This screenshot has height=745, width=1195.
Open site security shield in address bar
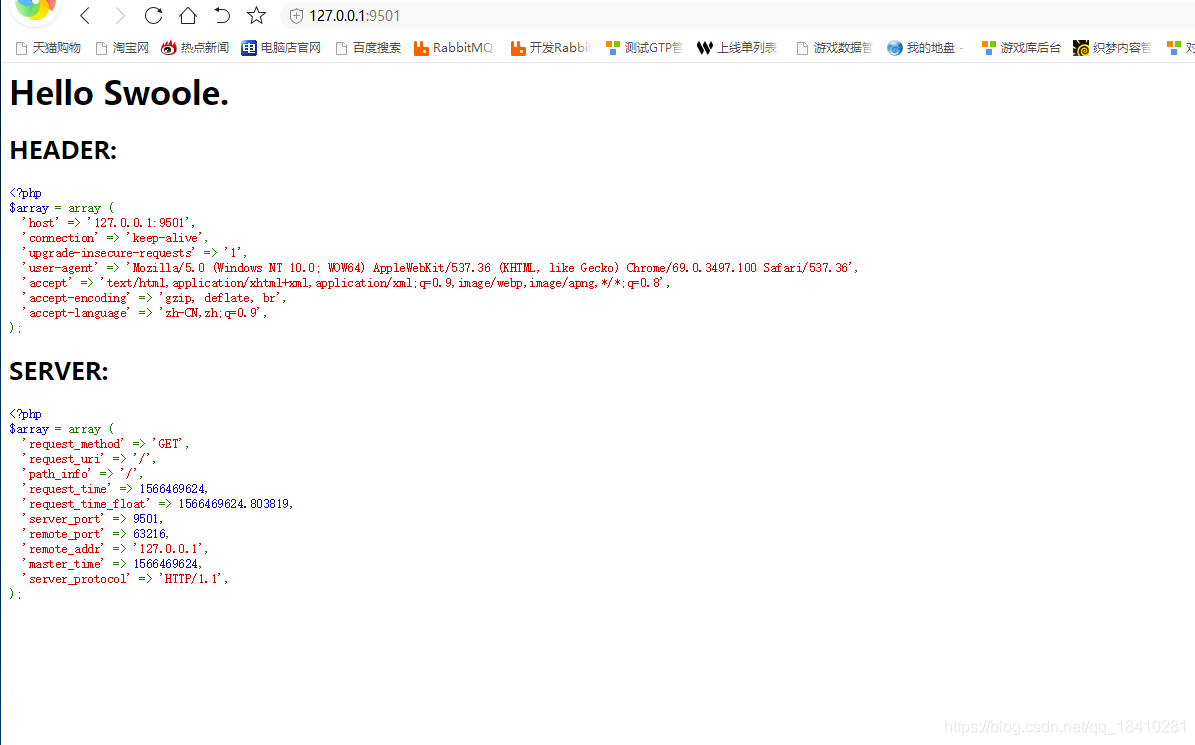point(295,15)
